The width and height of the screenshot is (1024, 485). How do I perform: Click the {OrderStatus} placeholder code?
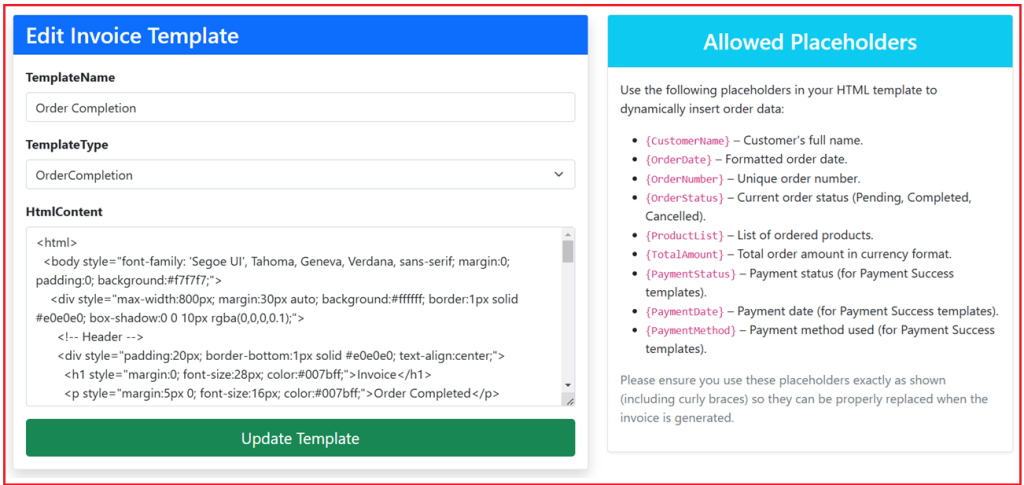click(685, 198)
